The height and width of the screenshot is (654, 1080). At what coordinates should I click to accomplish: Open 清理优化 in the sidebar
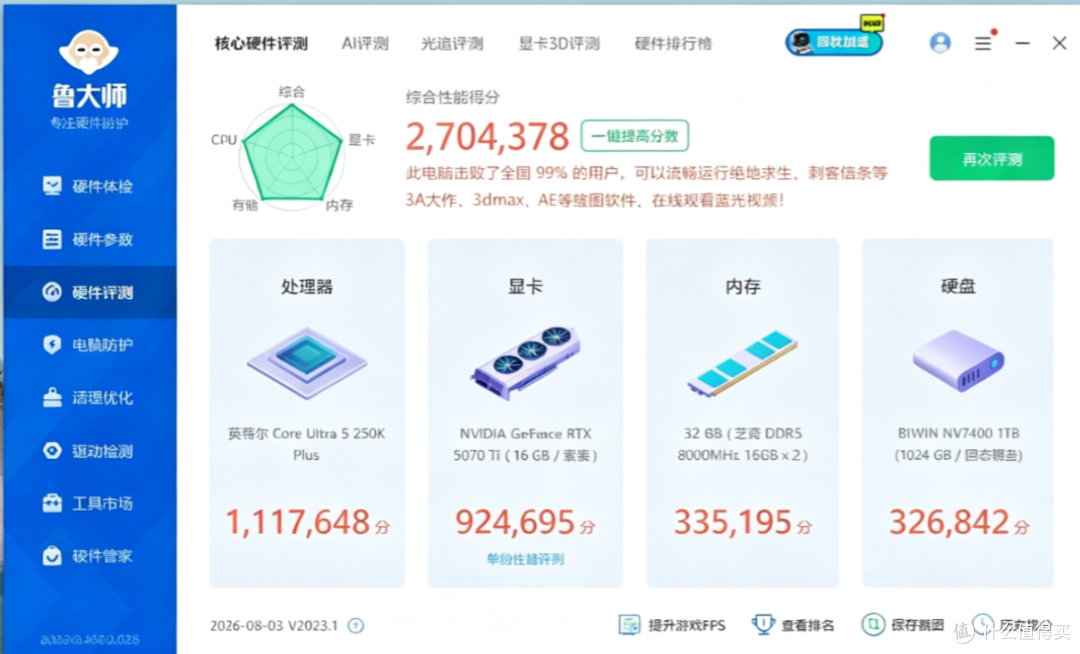tap(89, 397)
